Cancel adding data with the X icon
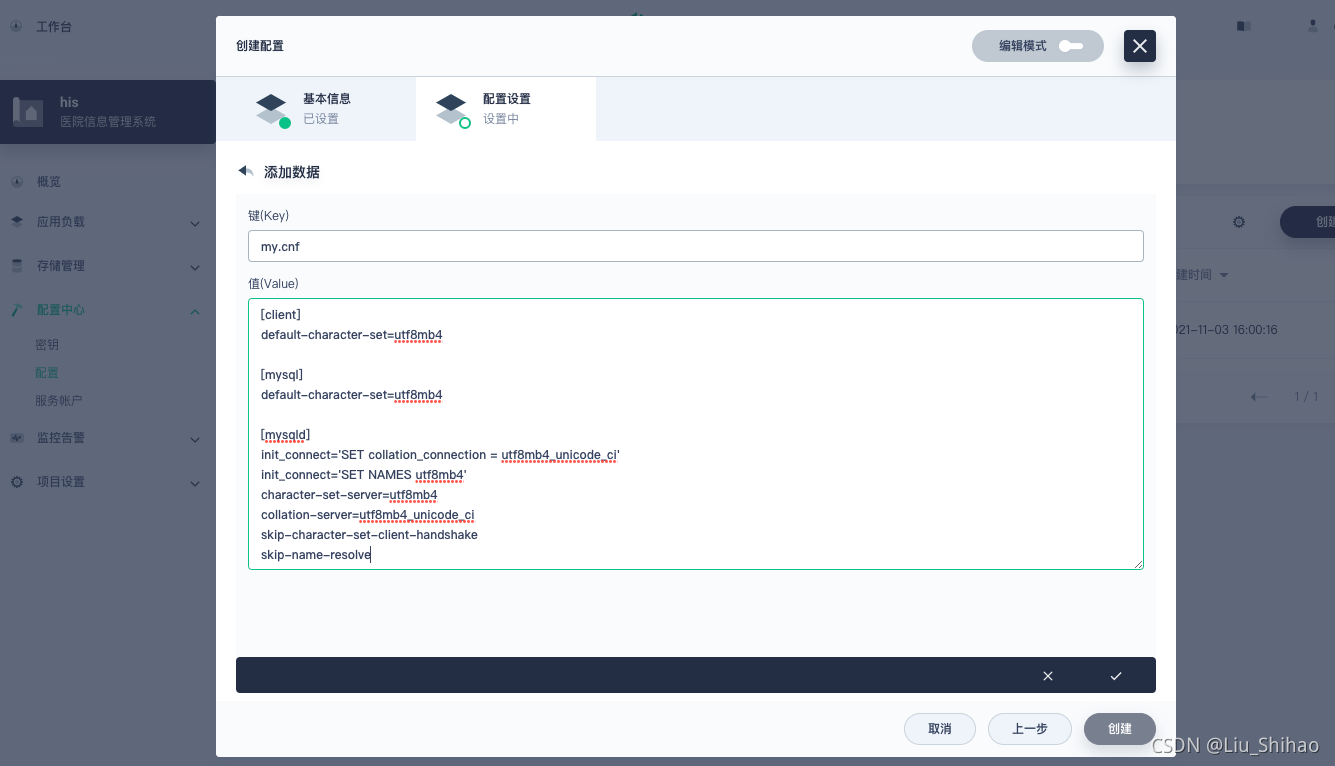Viewport: 1335px width, 766px height. (x=1048, y=676)
